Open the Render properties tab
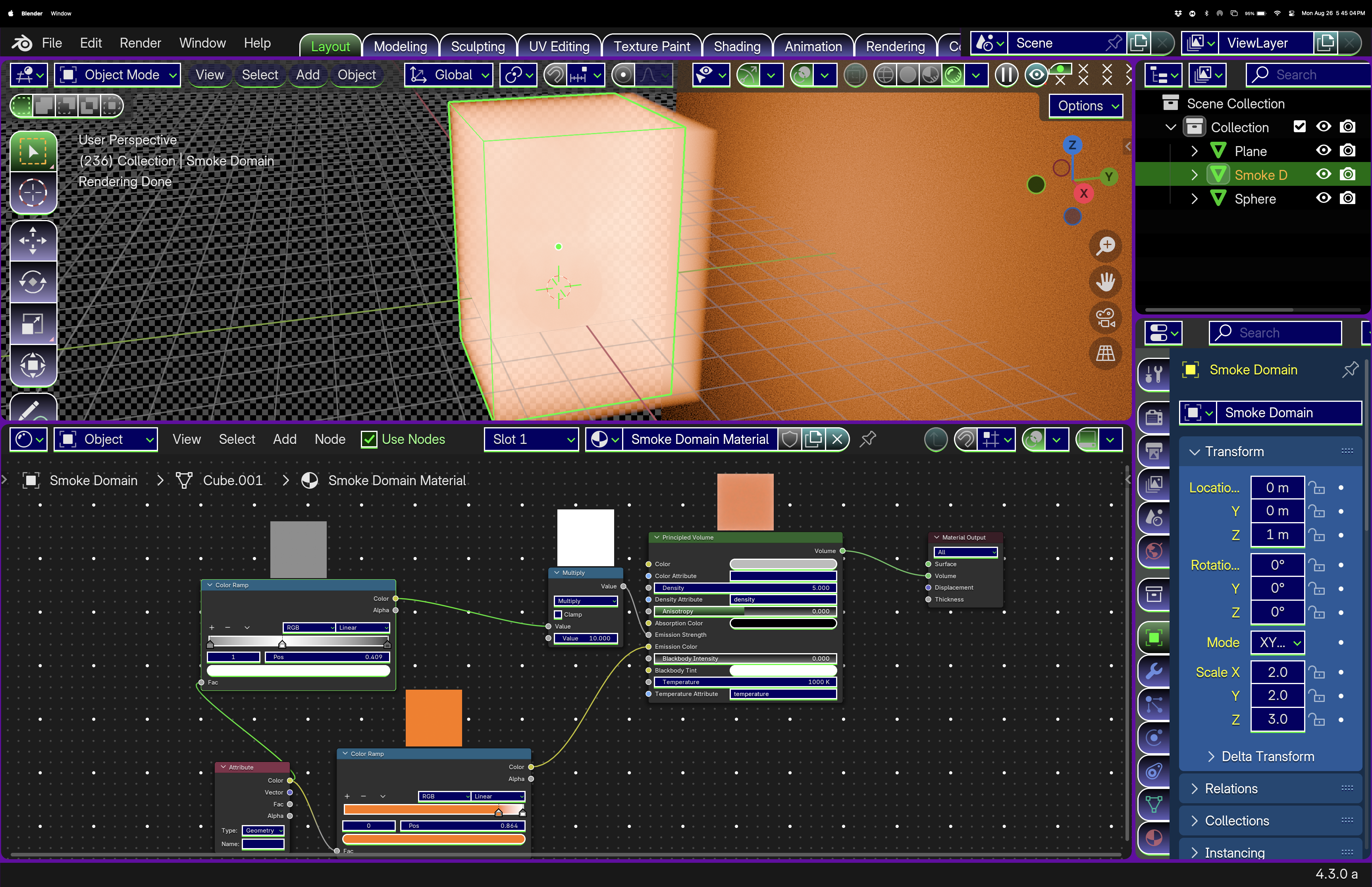The width and height of the screenshot is (1372, 887). click(1154, 417)
